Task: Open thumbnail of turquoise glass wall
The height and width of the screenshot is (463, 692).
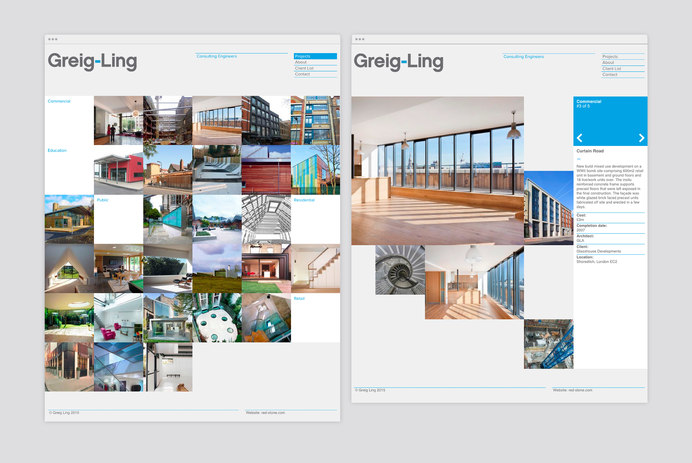Action: coord(168,219)
